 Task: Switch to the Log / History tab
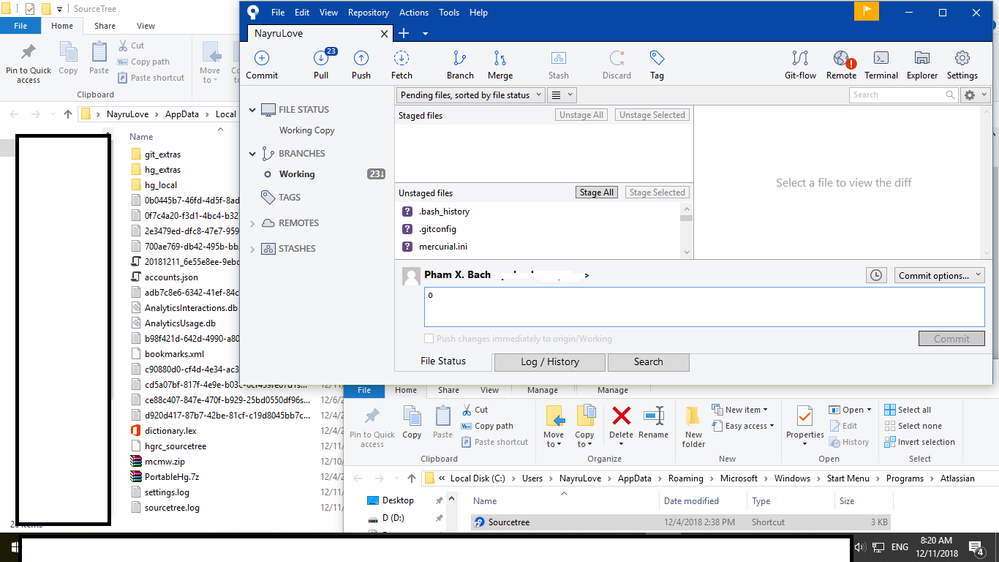point(550,362)
